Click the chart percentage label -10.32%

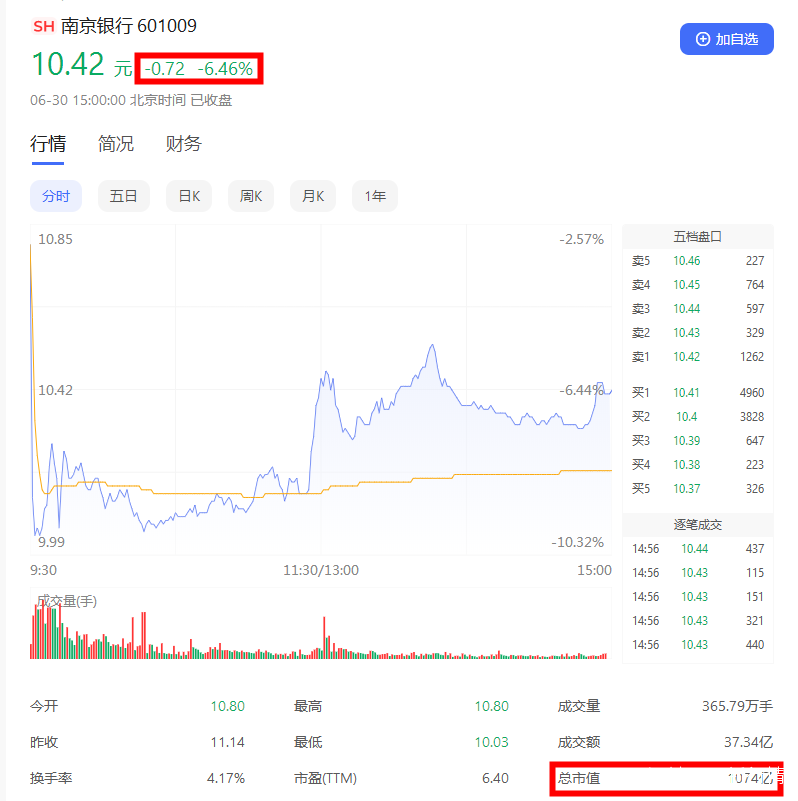(x=578, y=542)
